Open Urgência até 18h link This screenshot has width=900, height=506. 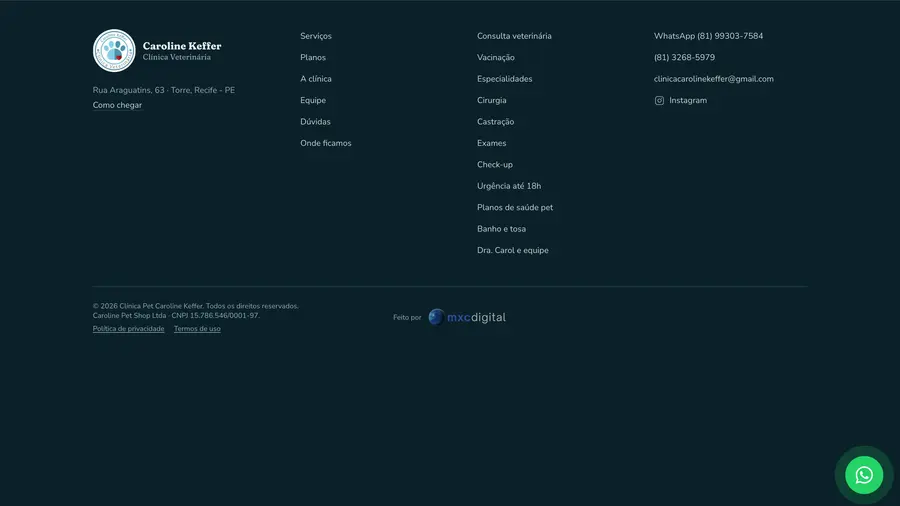pos(509,186)
